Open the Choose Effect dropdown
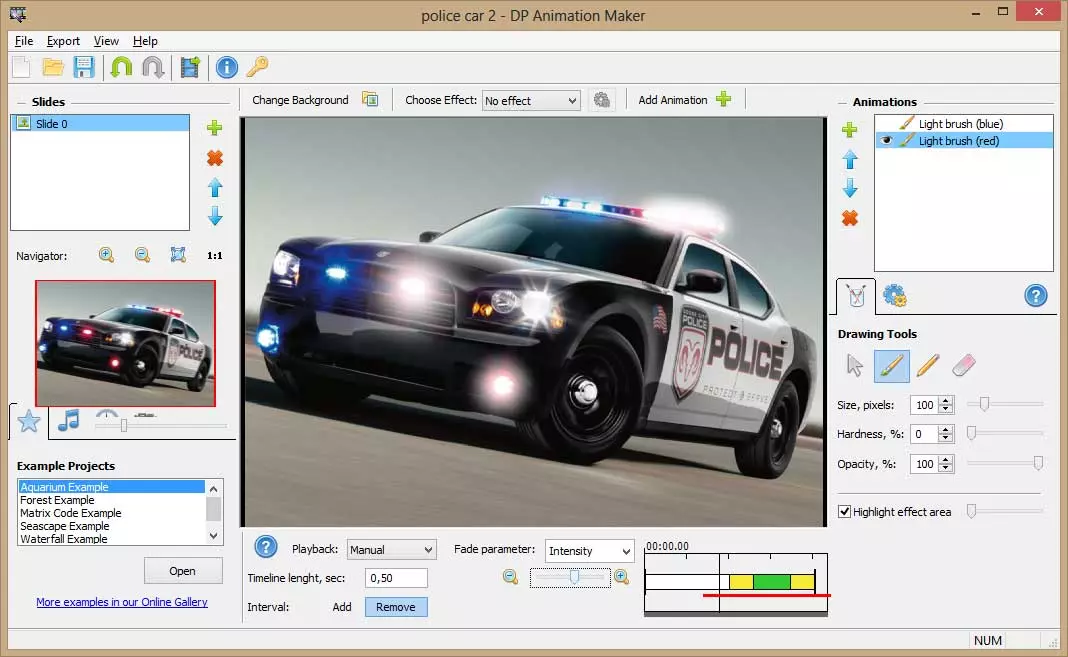 point(531,101)
